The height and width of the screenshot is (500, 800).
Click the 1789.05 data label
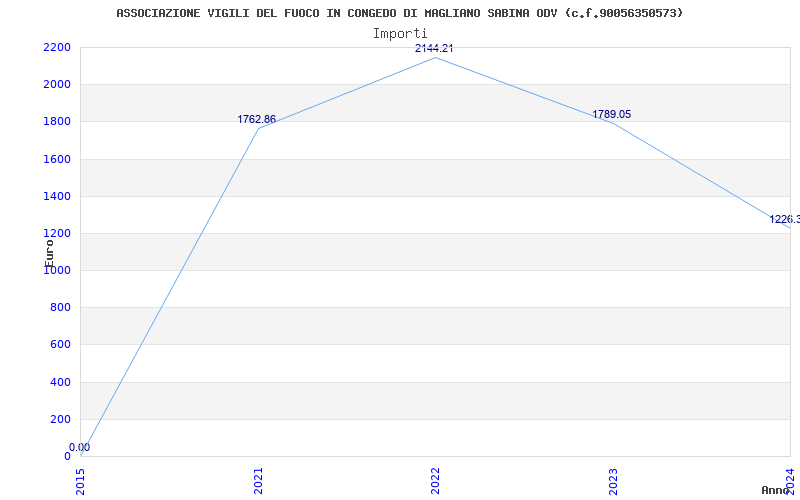click(612, 114)
